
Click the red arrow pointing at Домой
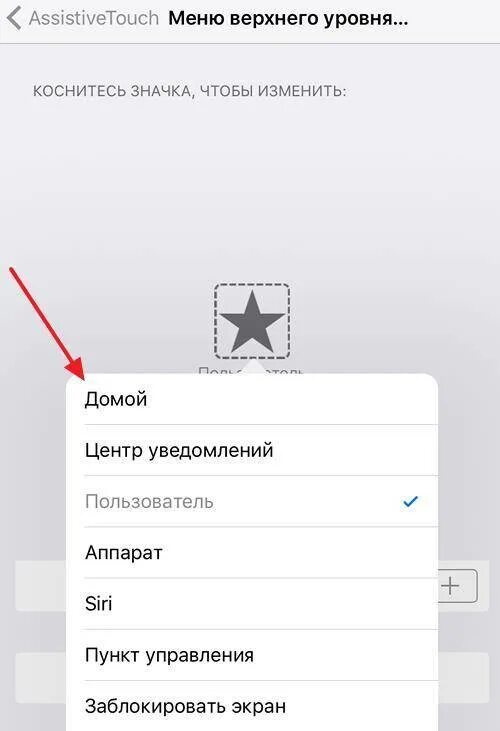(46, 323)
